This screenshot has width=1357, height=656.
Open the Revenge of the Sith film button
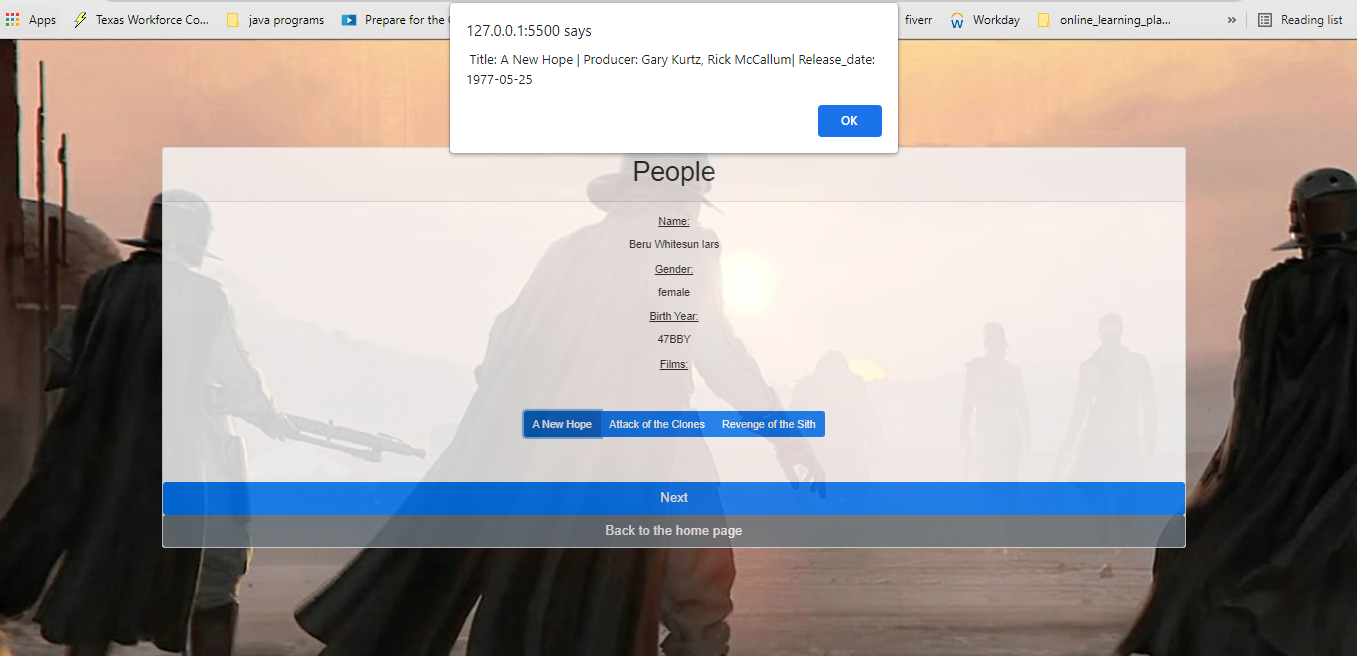coord(768,424)
